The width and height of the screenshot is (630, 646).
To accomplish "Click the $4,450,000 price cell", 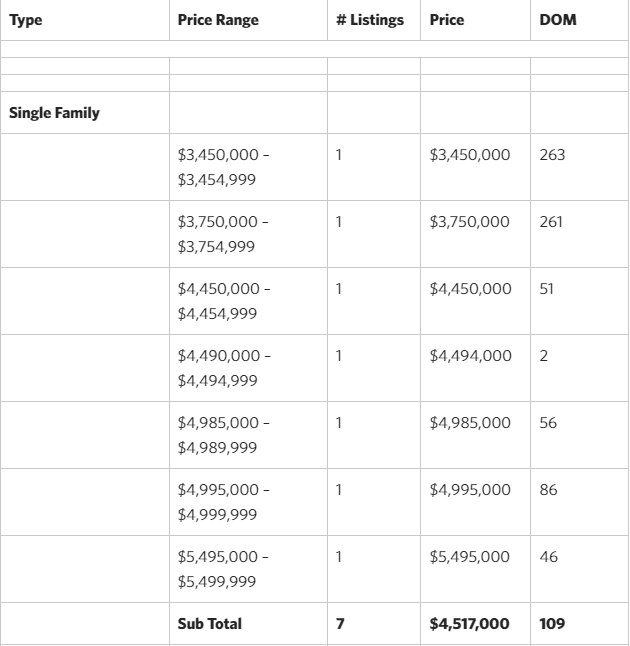I will pyautogui.click(x=470, y=289).
